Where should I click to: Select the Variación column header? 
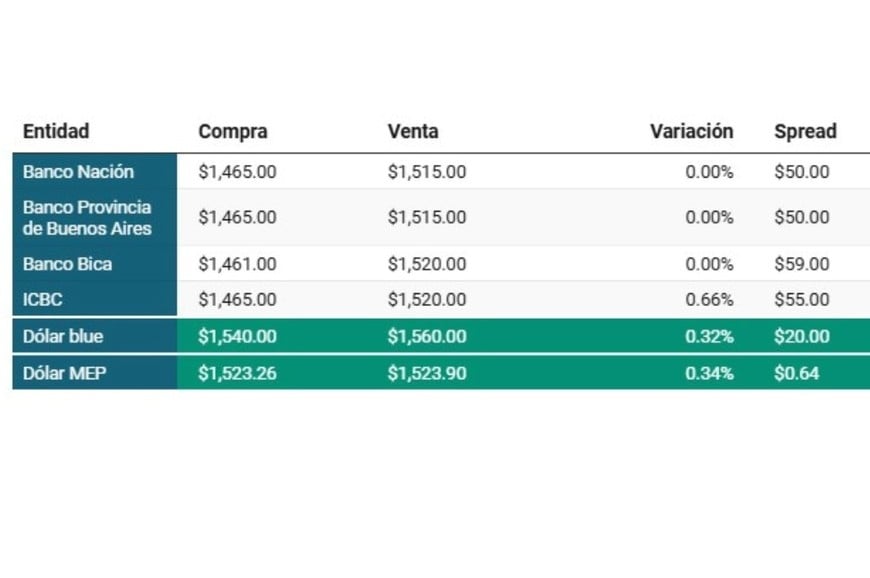point(691,131)
